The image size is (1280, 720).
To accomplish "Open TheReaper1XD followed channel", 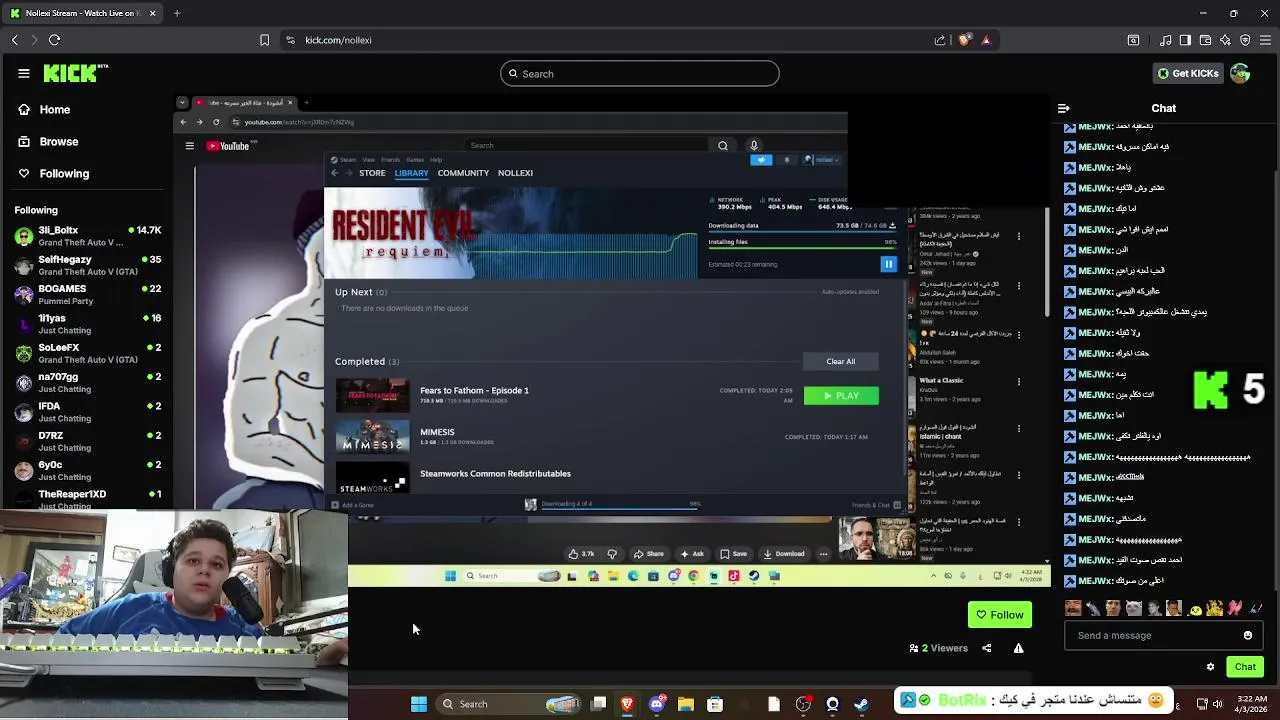I will click(88, 499).
